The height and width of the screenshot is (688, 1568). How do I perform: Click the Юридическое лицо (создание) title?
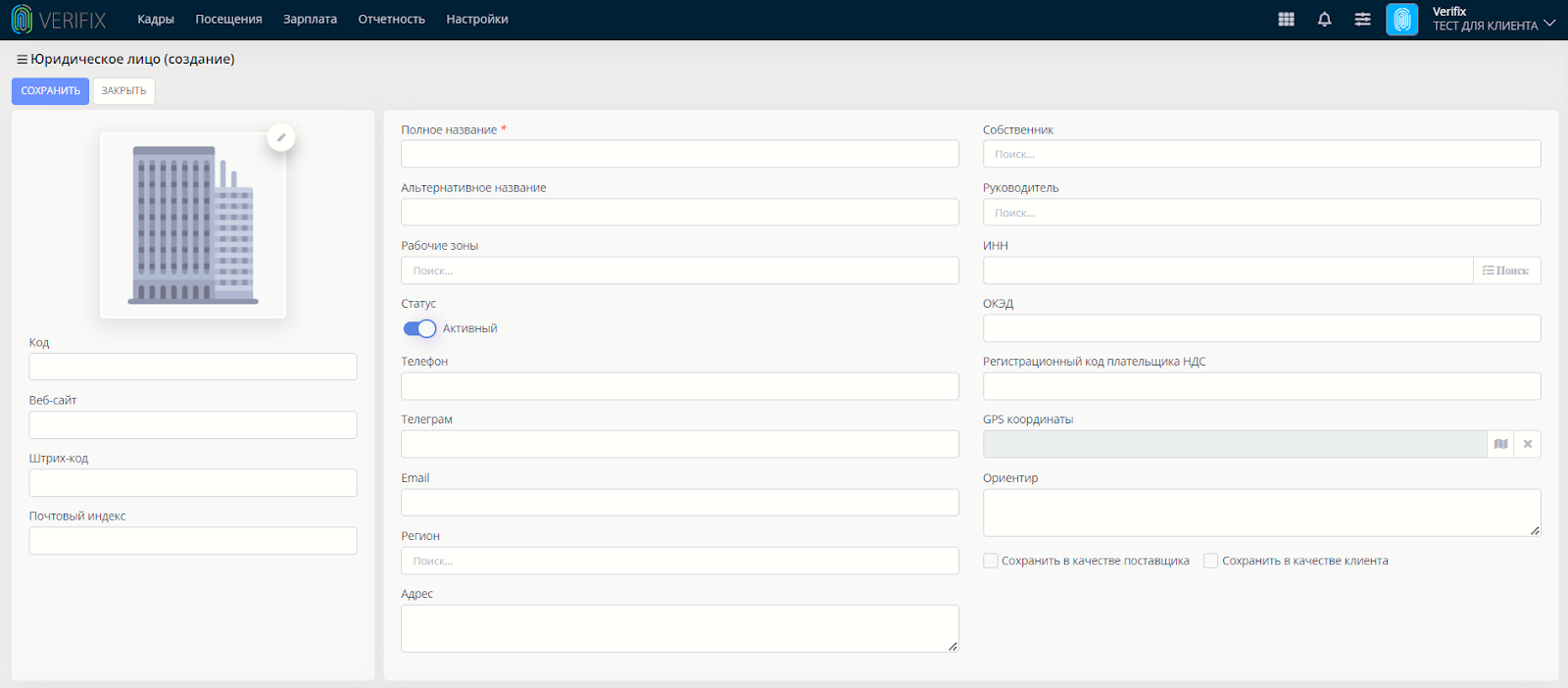tap(132, 60)
